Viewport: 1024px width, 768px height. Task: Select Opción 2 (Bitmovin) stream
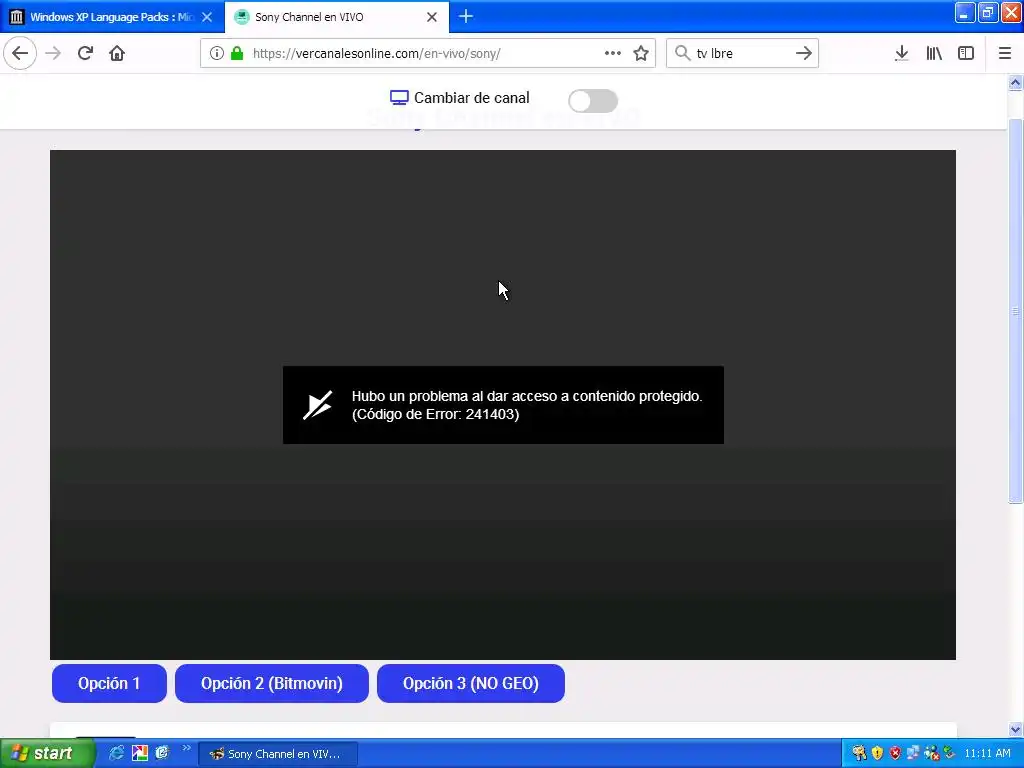coord(272,683)
